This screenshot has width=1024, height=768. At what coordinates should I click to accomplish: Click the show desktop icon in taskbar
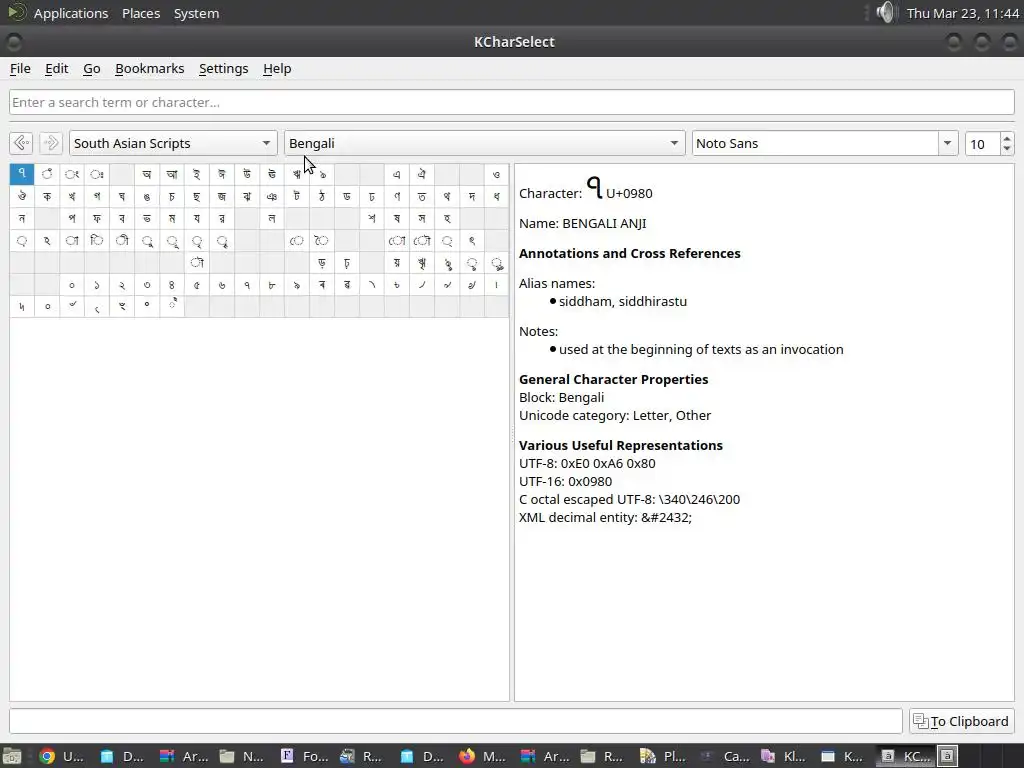[12, 756]
